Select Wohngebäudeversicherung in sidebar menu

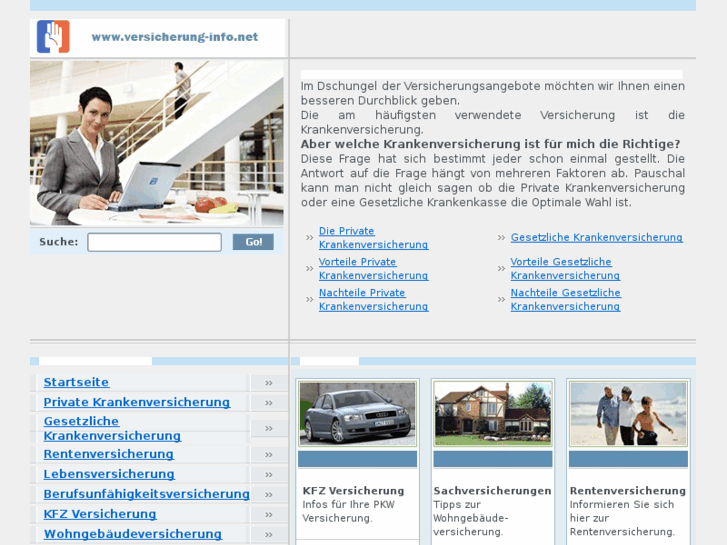point(133,534)
